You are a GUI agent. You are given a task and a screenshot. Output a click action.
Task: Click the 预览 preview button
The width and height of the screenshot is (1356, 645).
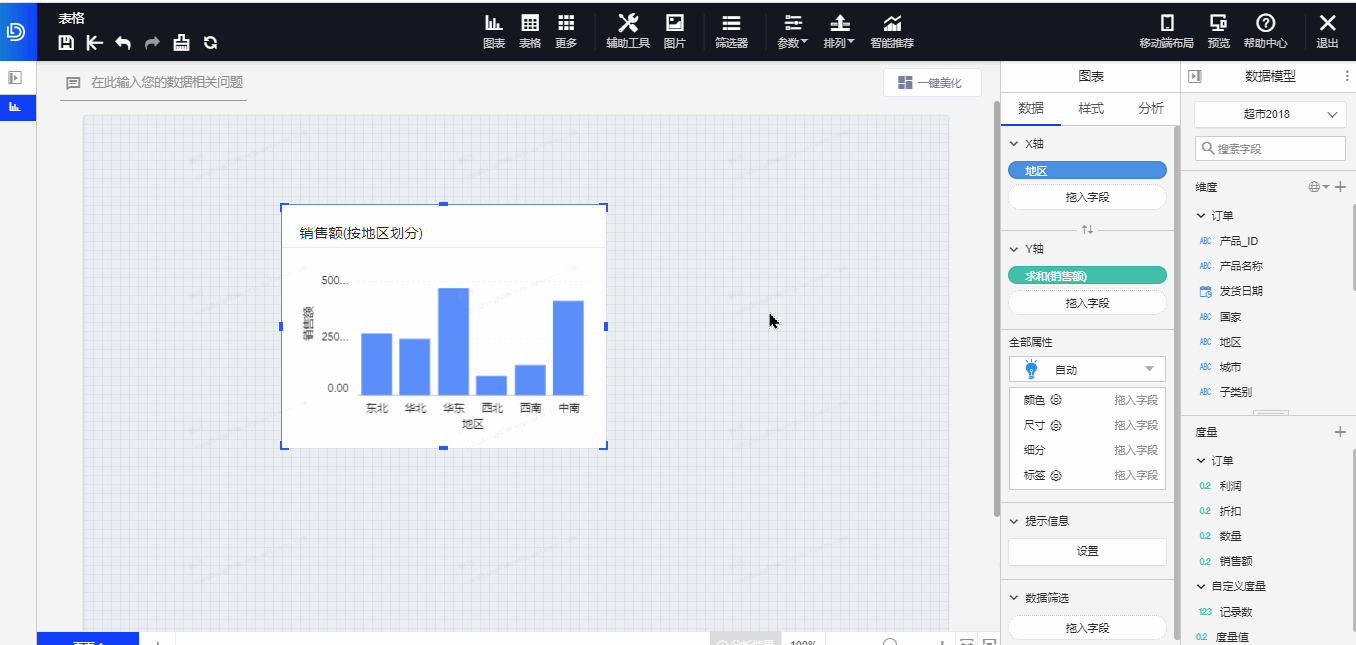tap(1218, 31)
